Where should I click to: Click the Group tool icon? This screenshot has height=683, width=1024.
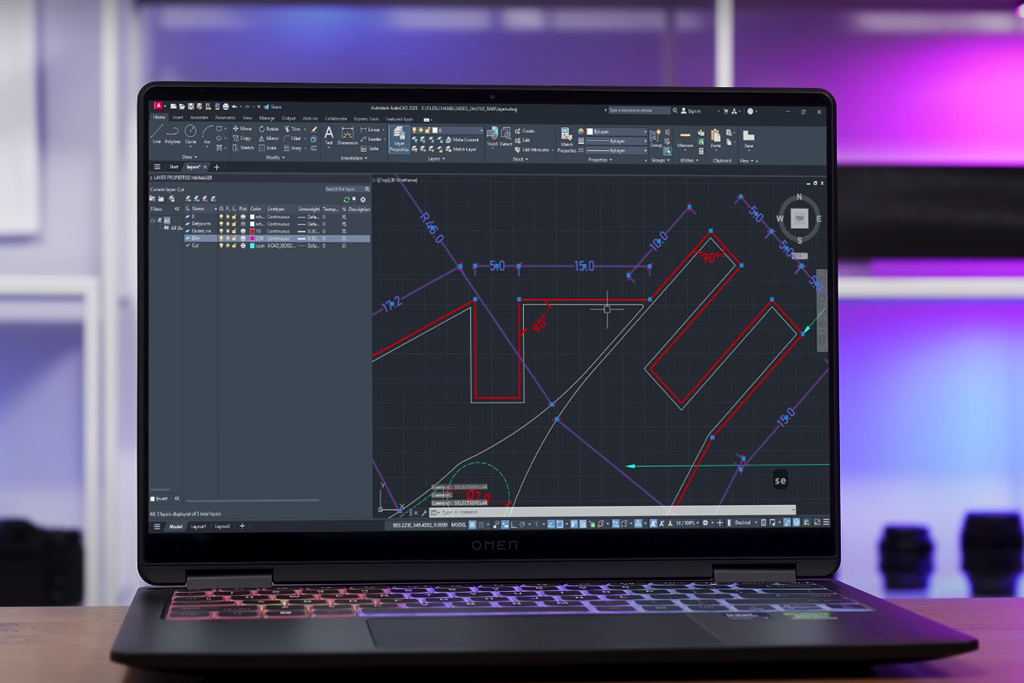pyautogui.click(x=656, y=138)
